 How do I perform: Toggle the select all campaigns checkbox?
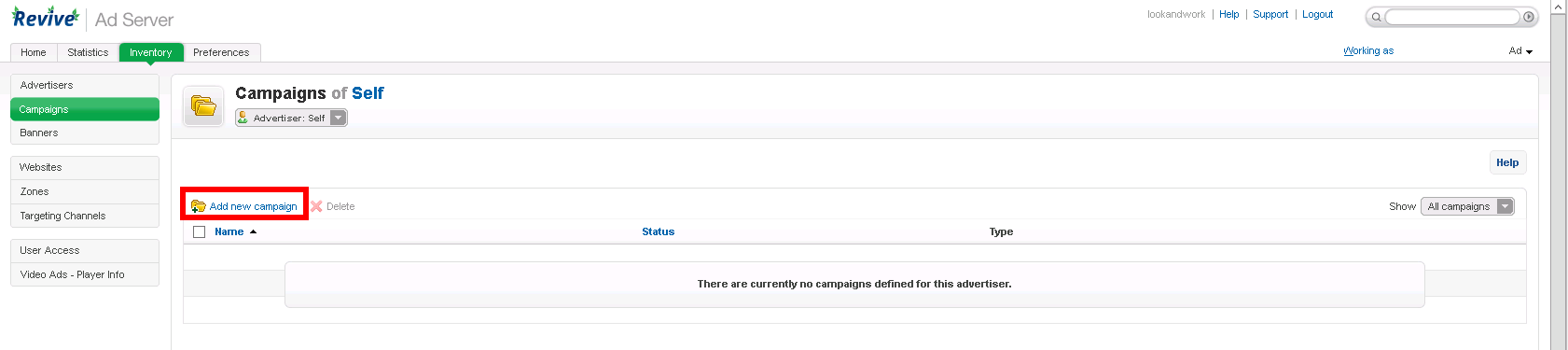(199, 231)
